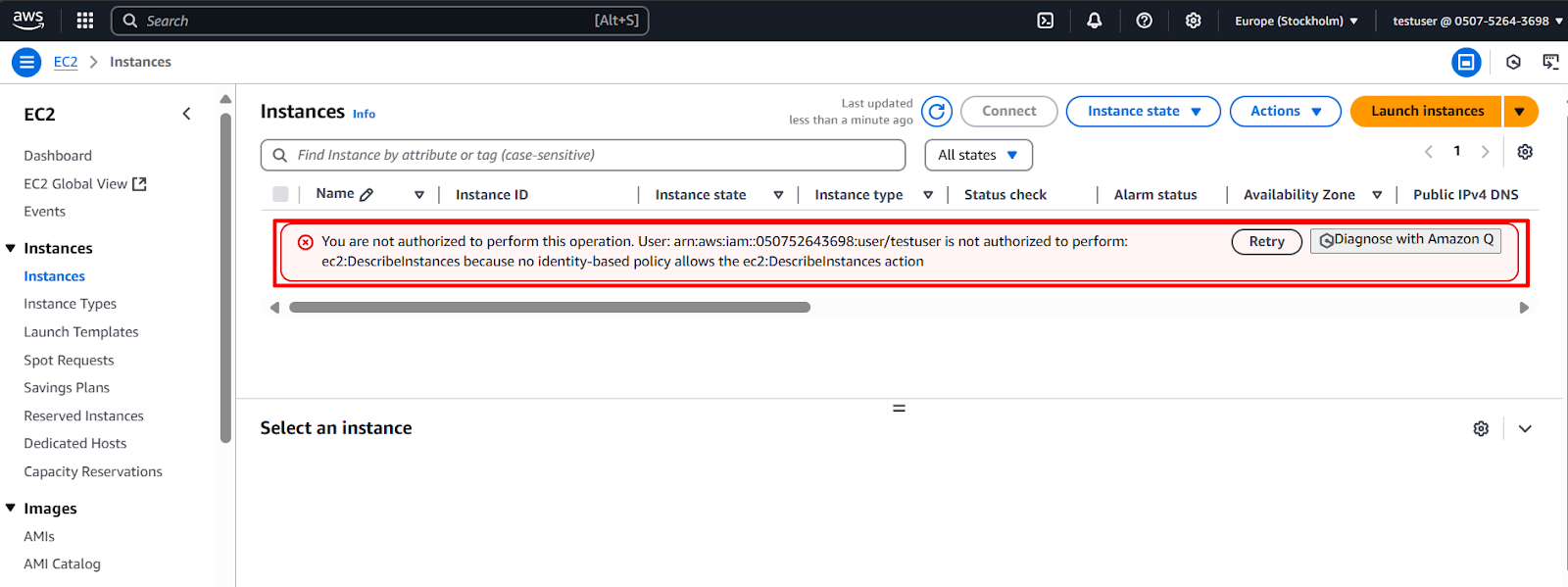
Task: Click the sidebar vertical scrollbar
Action: (x=225, y=278)
